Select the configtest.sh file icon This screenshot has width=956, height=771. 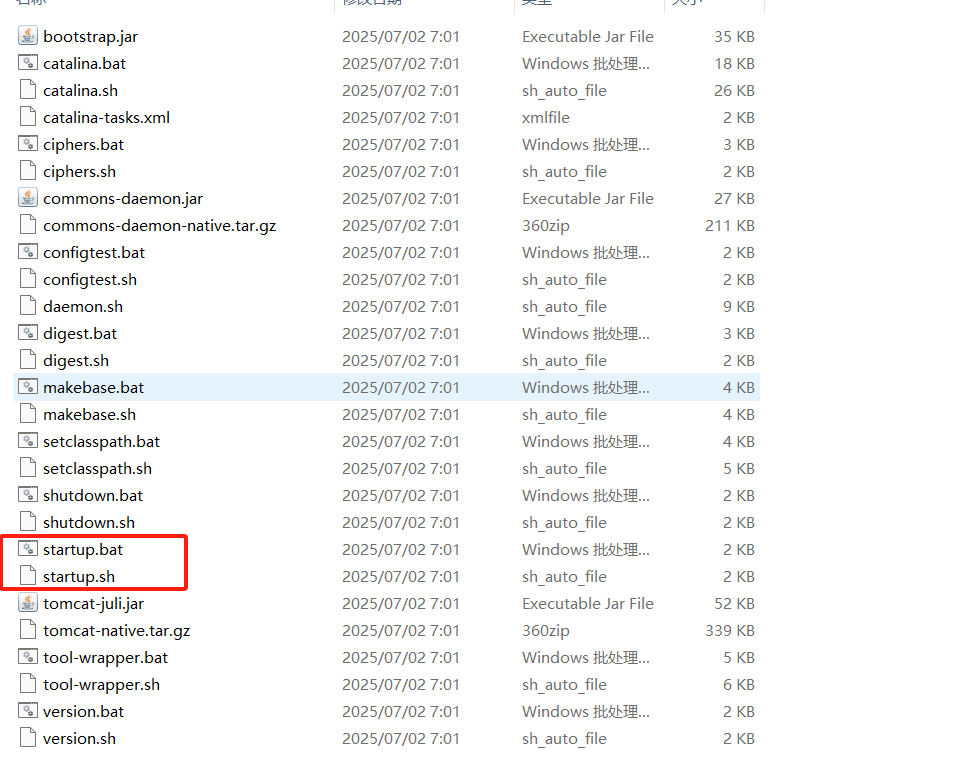[28, 279]
